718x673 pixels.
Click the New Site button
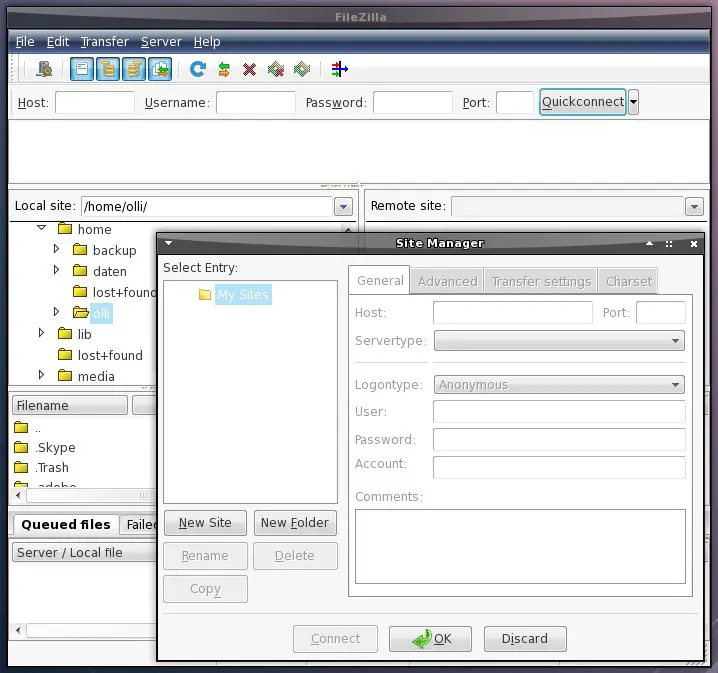tap(205, 523)
